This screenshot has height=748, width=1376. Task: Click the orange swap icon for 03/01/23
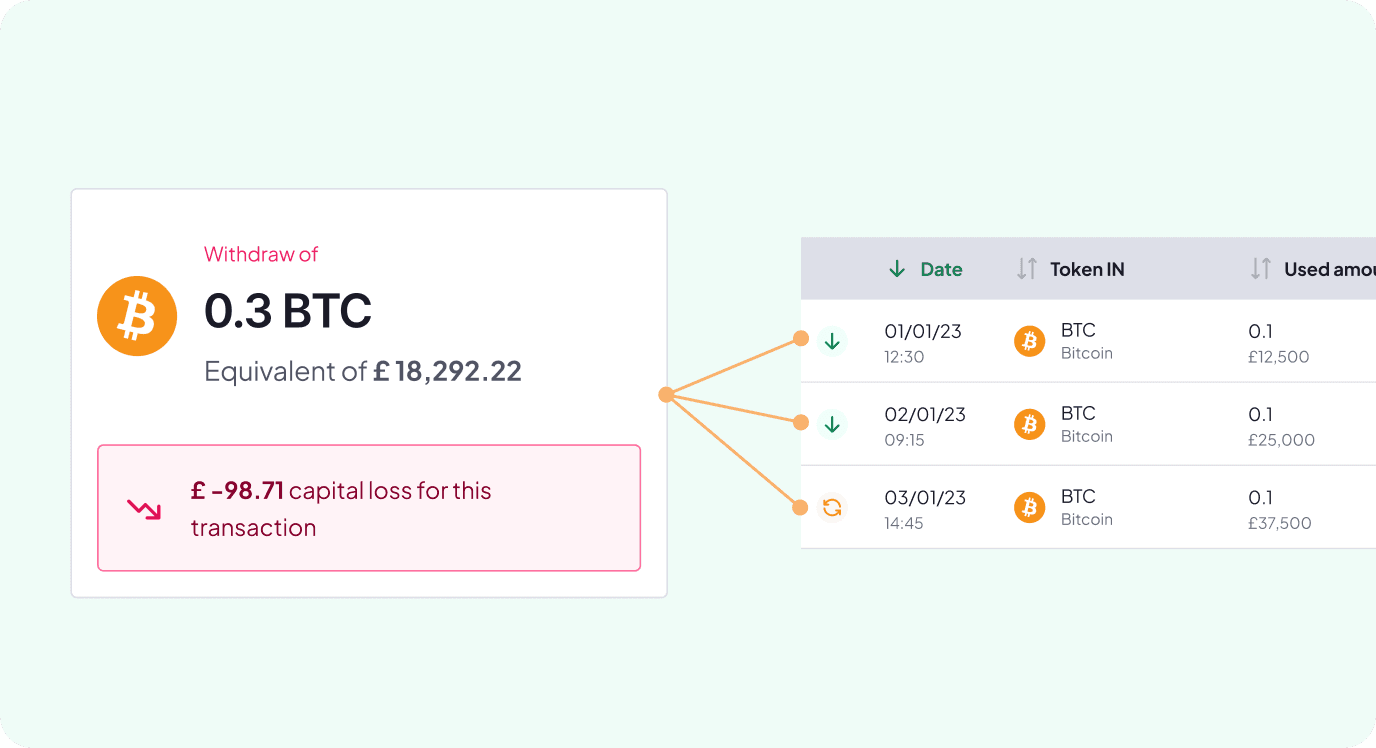click(832, 508)
